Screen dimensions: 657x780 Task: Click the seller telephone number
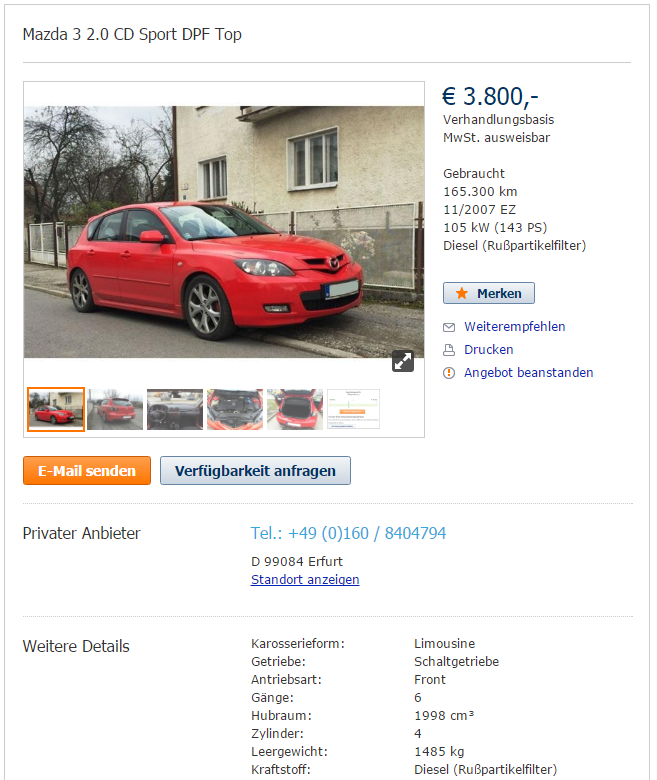point(348,533)
